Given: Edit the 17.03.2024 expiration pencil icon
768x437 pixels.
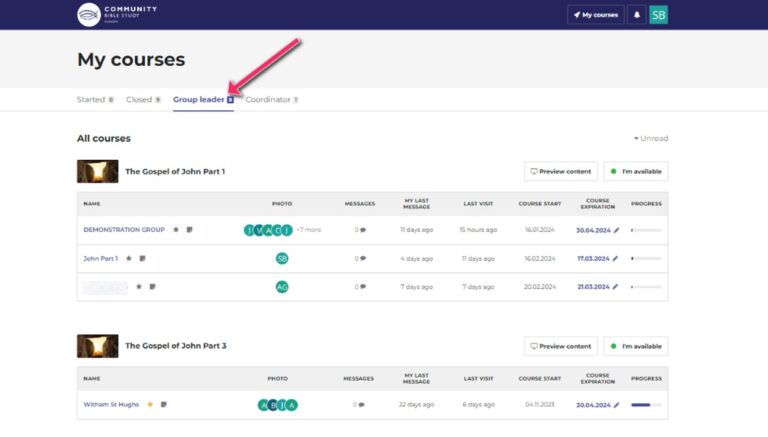Looking at the screenshot, I should coord(615,259).
